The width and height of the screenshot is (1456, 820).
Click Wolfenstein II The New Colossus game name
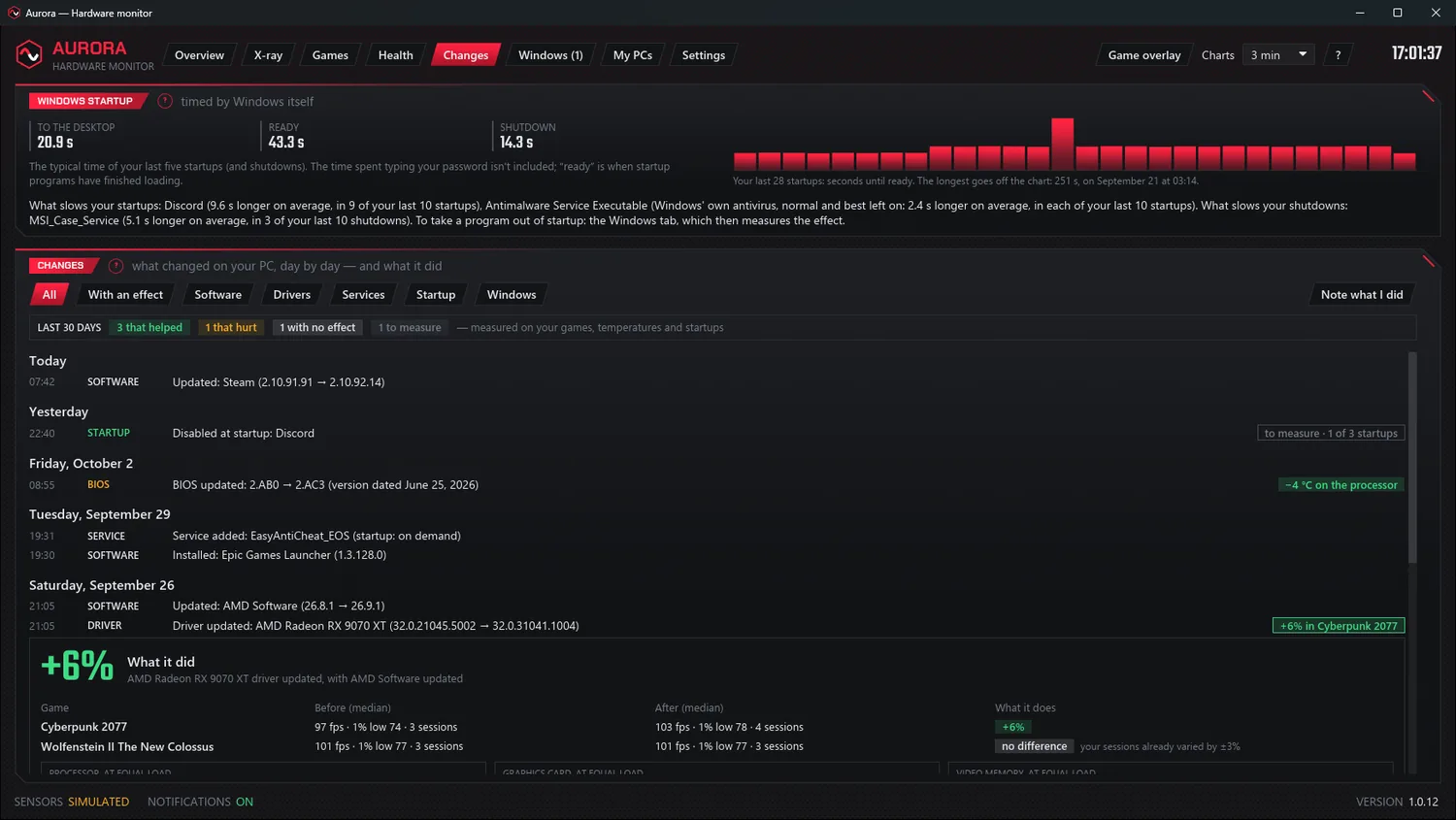(x=127, y=747)
